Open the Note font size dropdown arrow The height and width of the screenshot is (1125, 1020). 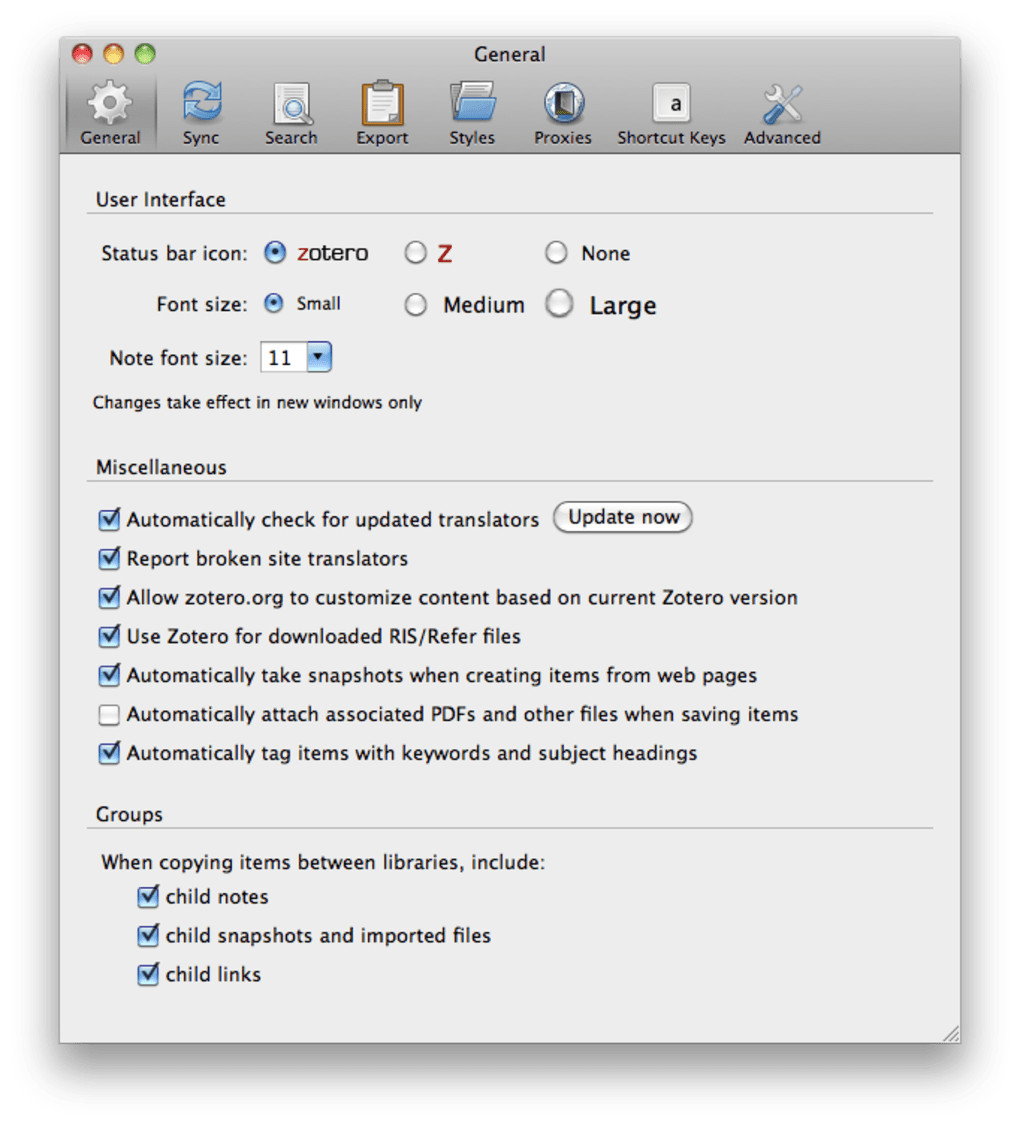[x=318, y=357]
